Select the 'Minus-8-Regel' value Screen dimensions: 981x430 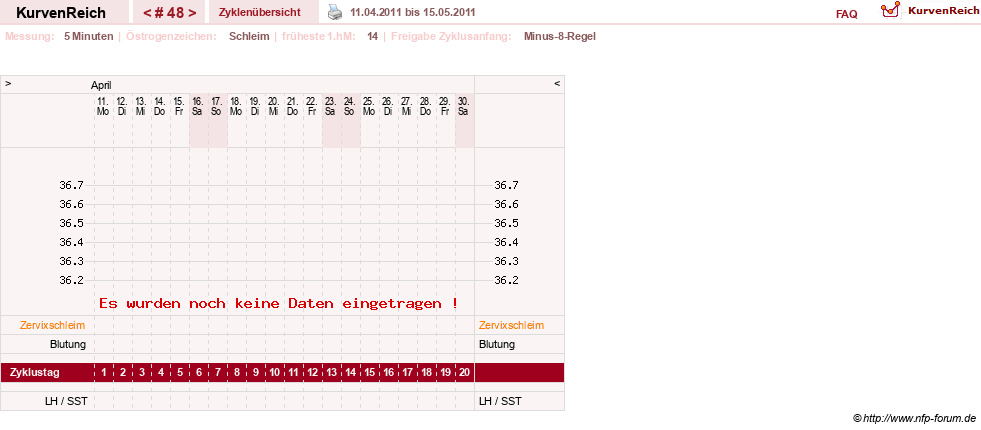point(560,36)
